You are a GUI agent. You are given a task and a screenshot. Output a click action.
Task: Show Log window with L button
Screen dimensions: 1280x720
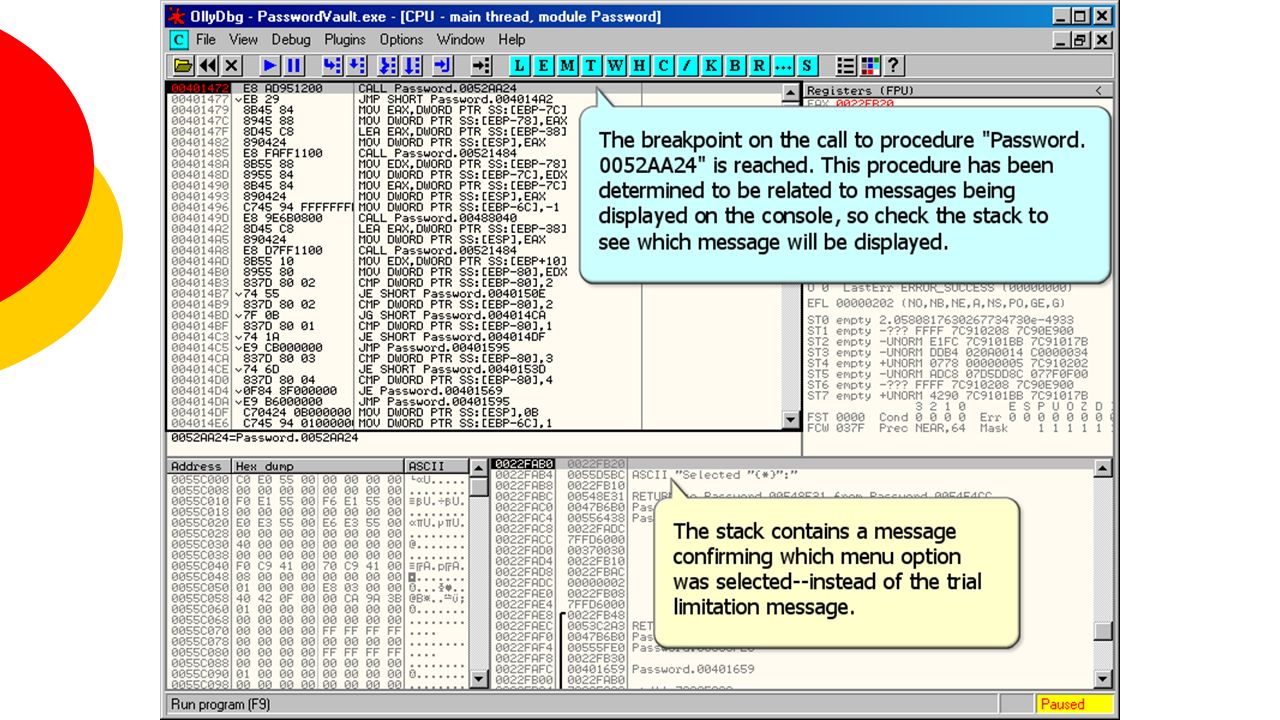point(519,66)
